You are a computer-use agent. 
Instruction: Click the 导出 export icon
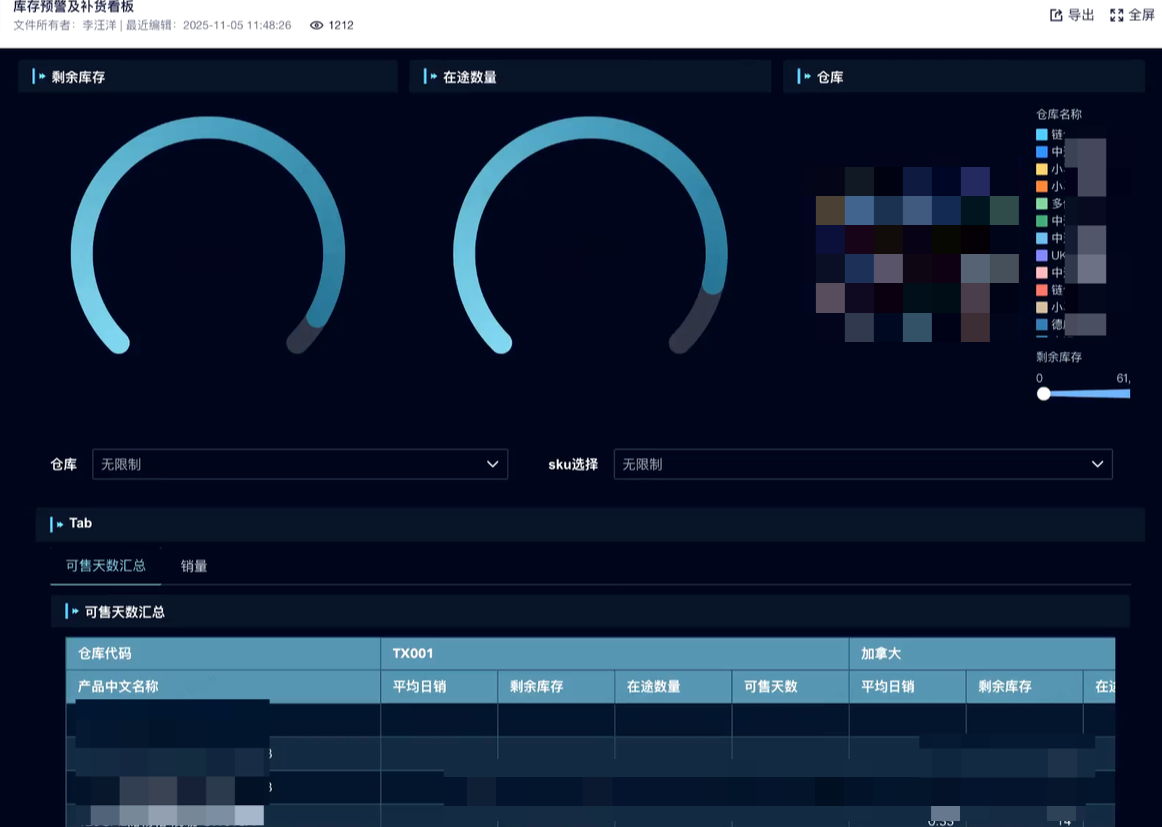(1056, 15)
